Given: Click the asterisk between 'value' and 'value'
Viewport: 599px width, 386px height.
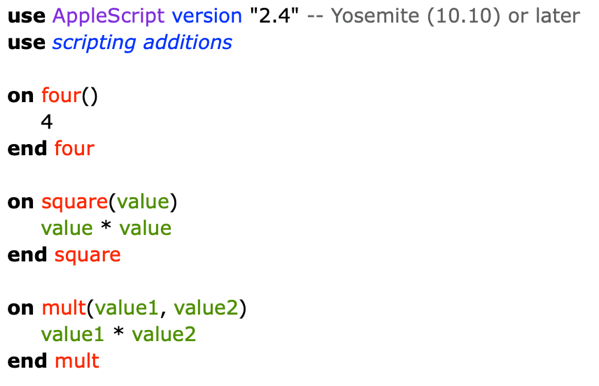Looking at the screenshot, I should point(106,226).
